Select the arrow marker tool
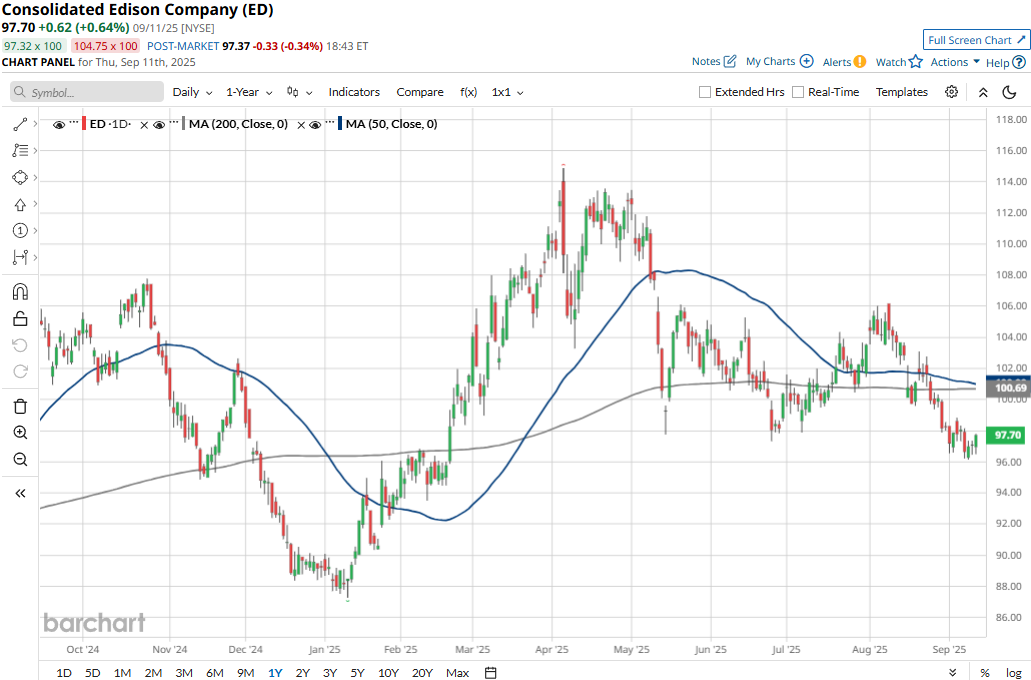 point(20,205)
